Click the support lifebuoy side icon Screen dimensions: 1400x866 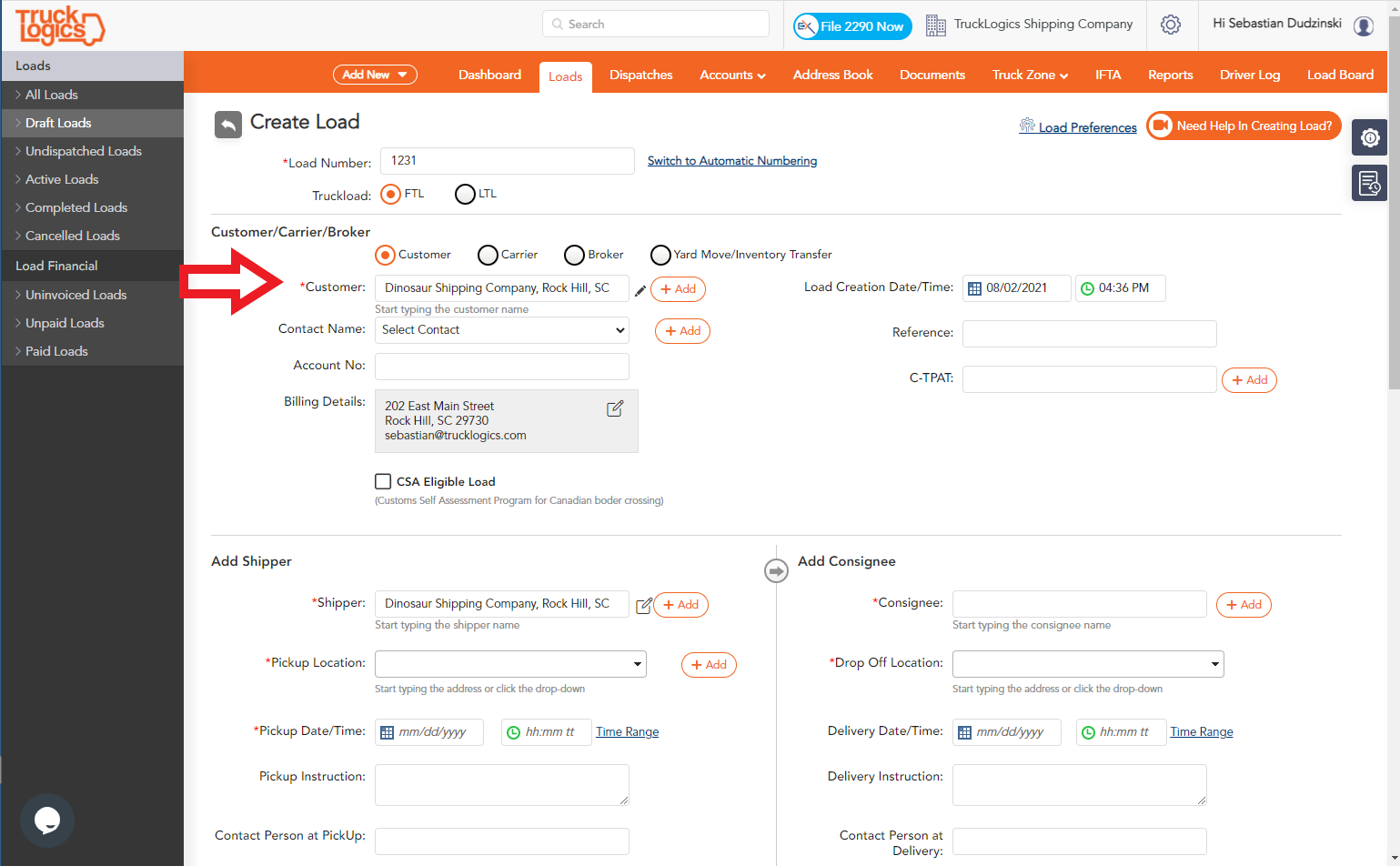coord(1370,137)
